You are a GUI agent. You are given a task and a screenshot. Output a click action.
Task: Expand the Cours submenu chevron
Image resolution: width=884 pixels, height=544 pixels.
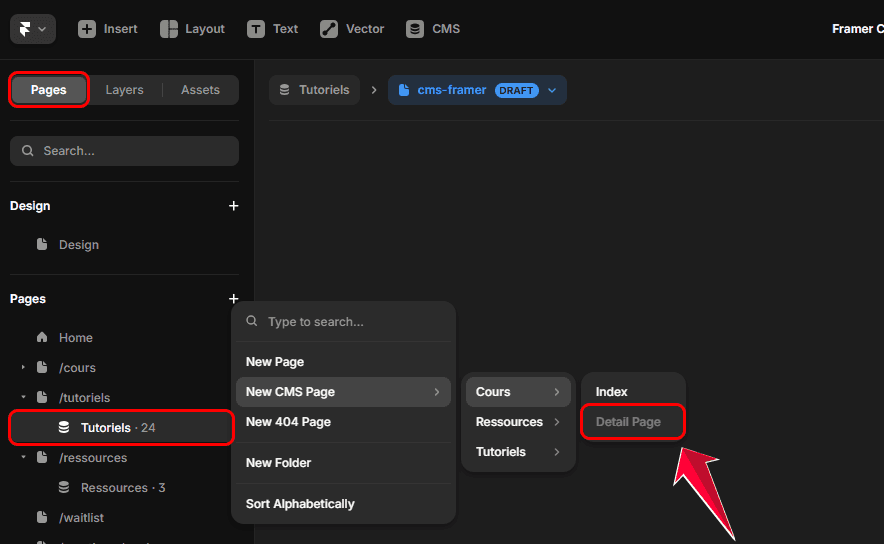pyautogui.click(x=556, y=392)
